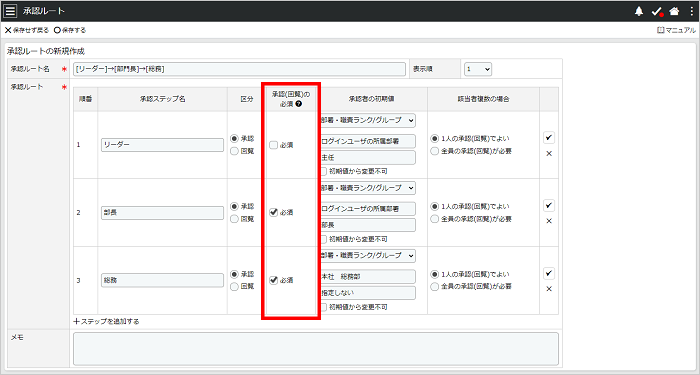Delete step 1 with X icon
The image size is (700, 375).
pos(549,154)
